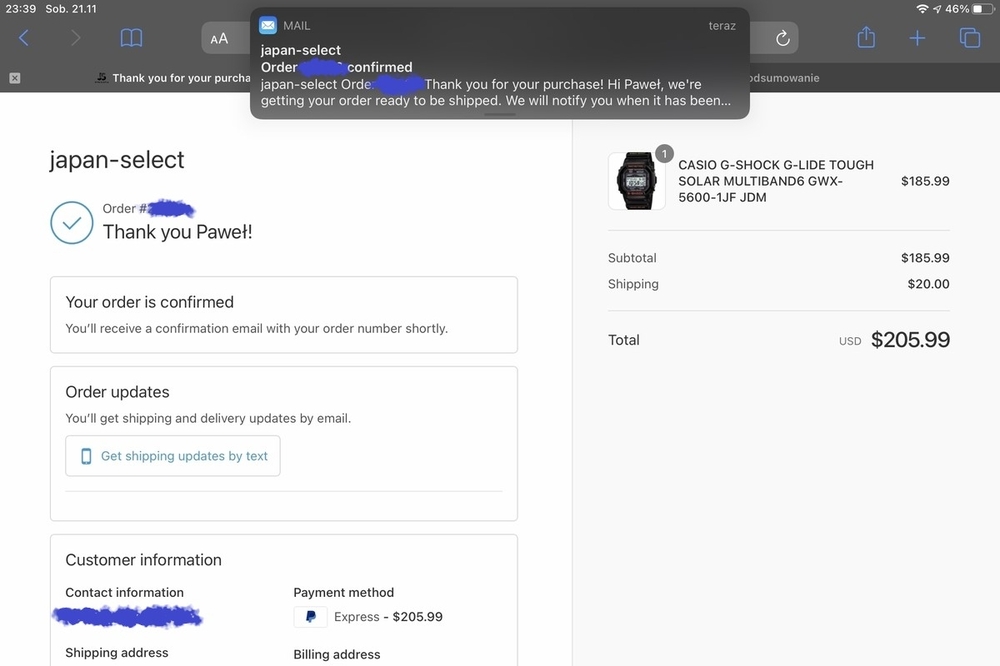Click the PayPal payment icon
The height and width of the screenshot is (666, 1000).
(x=310, y=617)
